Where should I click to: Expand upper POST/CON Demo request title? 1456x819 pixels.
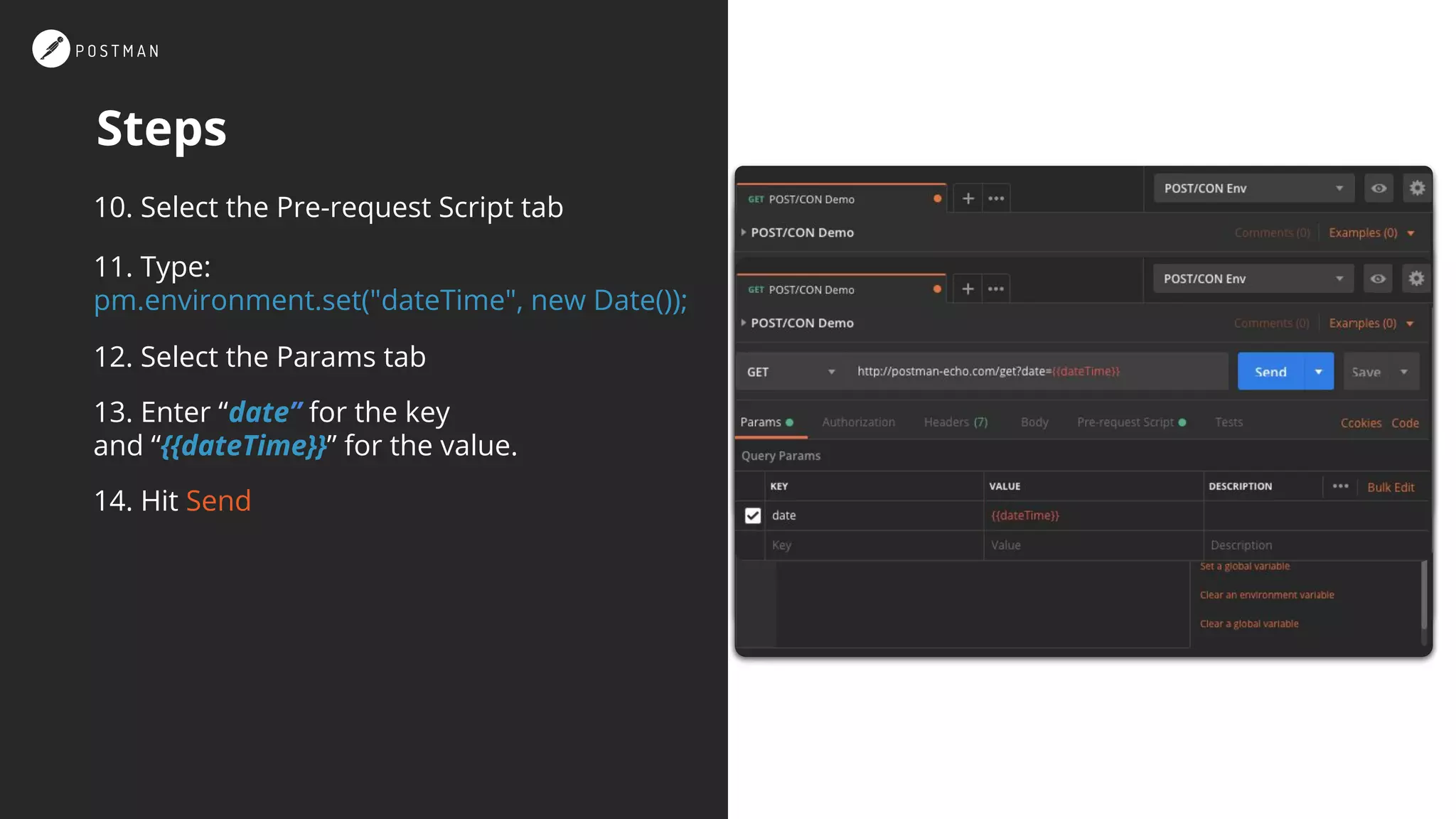(798, 232)
